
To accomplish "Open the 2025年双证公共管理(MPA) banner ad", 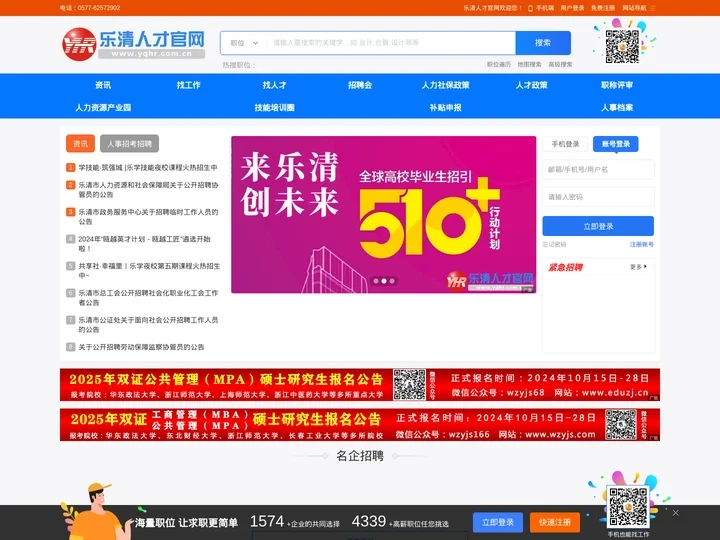I will pyautogui.click(x=360, y=385).
